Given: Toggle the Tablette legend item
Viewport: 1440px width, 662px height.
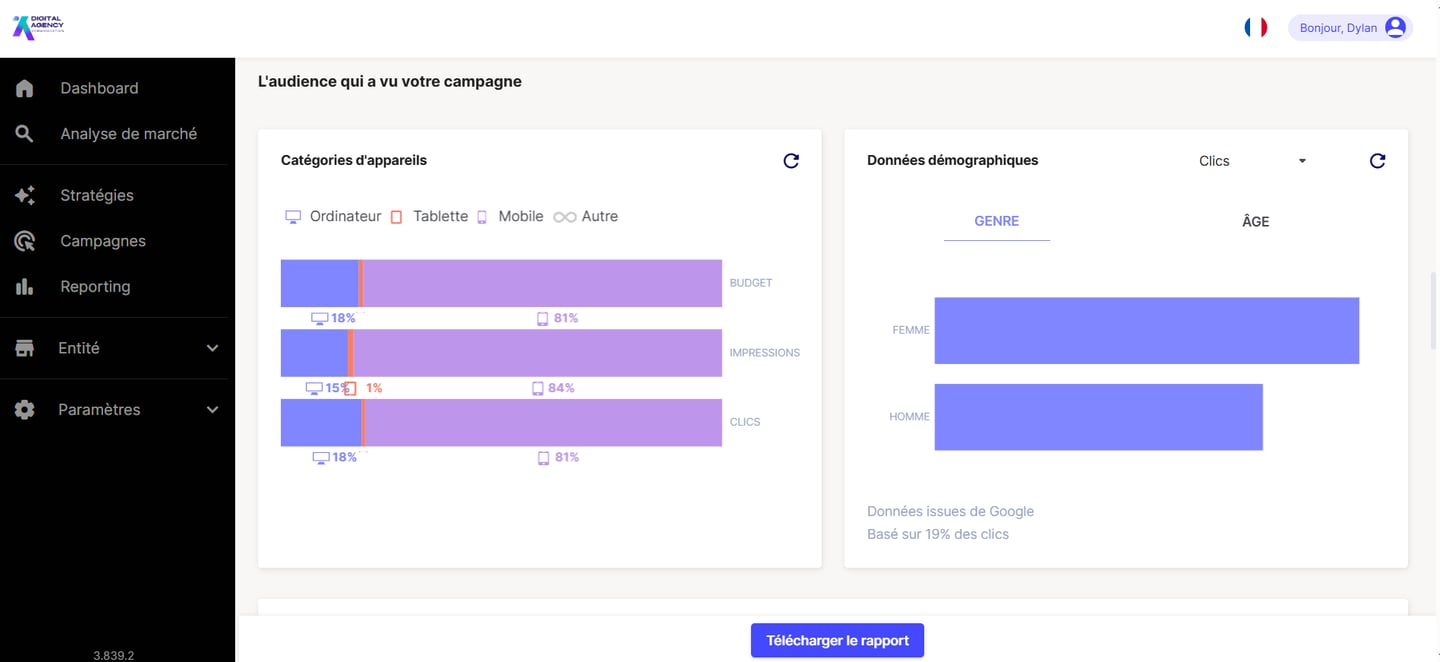Looking at the screenshot, I should tap(429, 216).
